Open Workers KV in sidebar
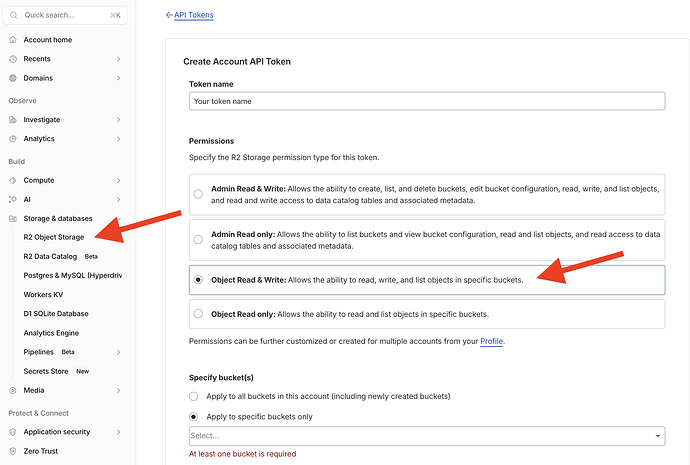The height and width of the screenshot is (465, 690). click(43, 295)
